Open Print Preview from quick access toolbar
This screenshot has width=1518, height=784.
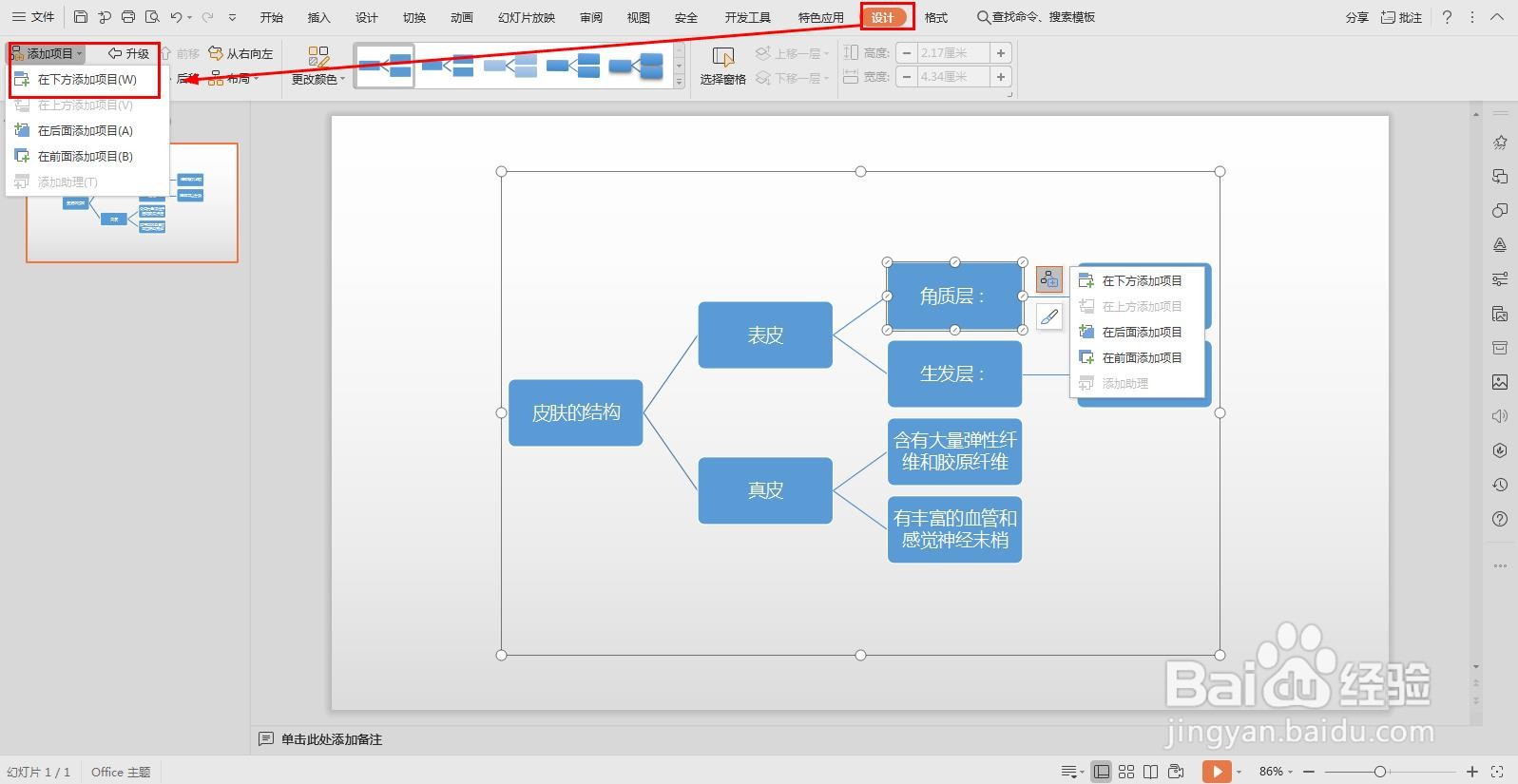pos(152,17)
